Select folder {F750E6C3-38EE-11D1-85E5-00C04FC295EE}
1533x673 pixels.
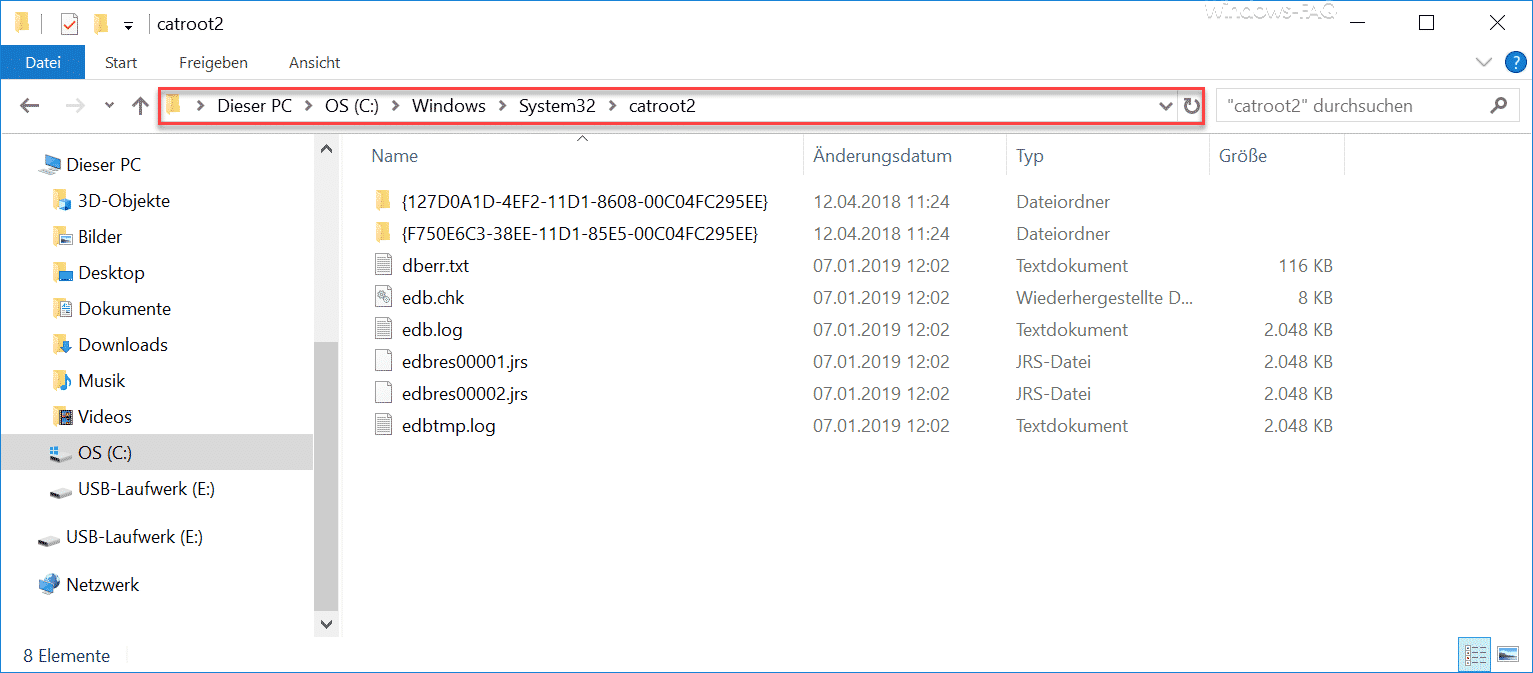[x=580, y=233]
